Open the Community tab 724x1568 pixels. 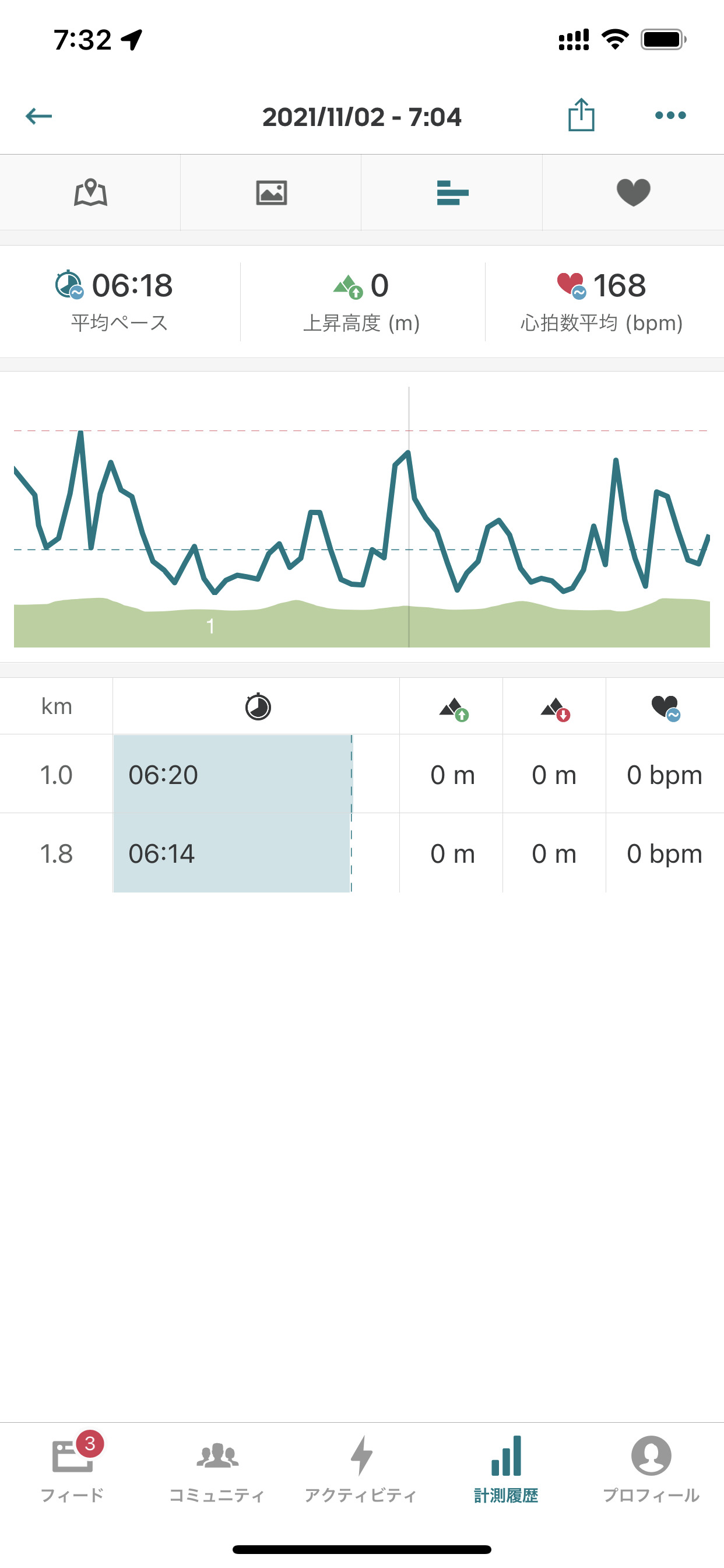tap(217, 1467)
